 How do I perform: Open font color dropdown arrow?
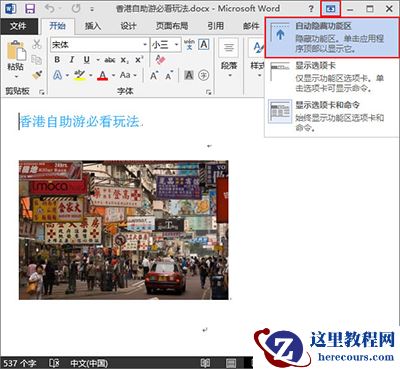tap(113, 75)
